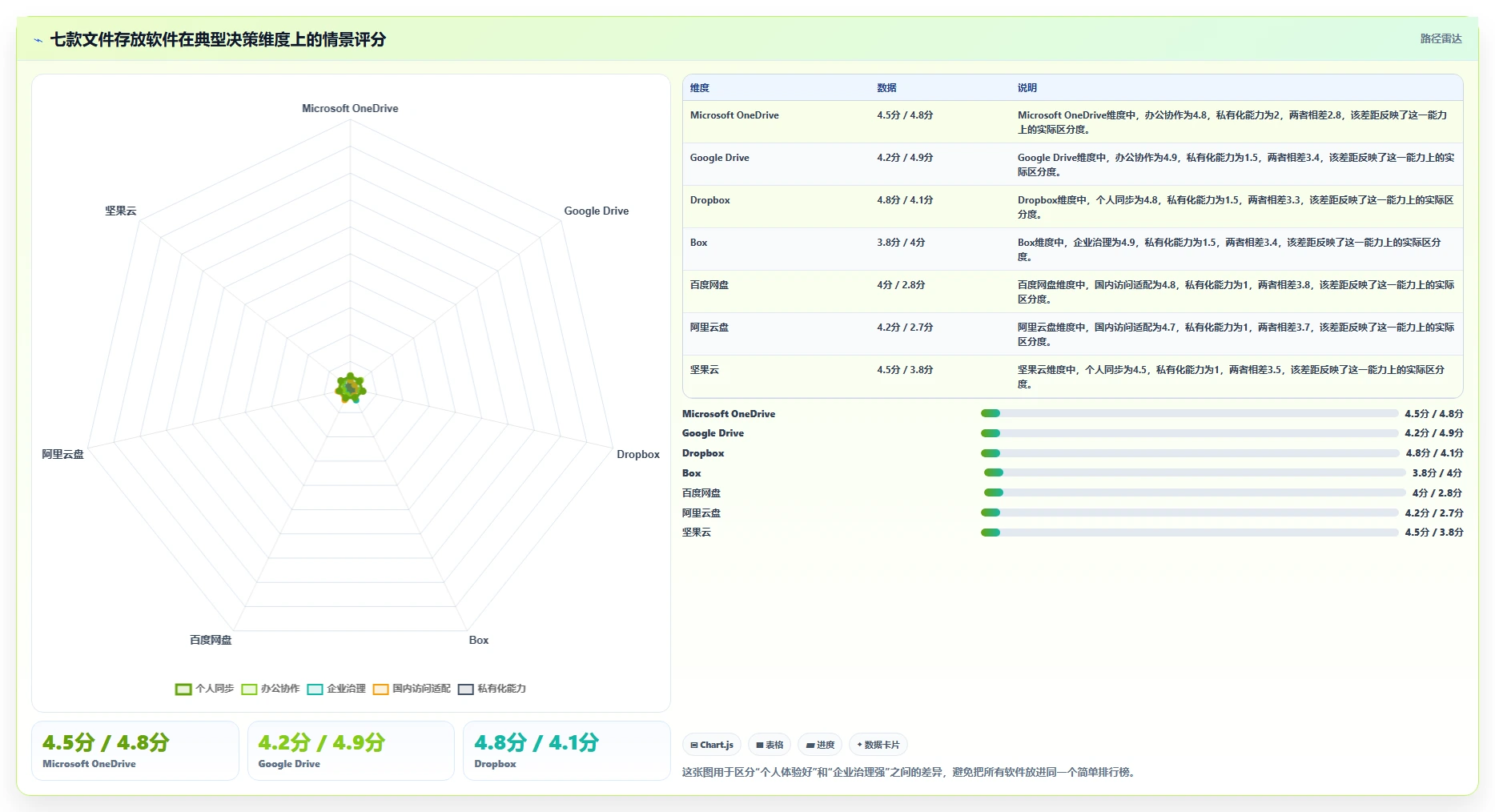1495x812 pixels.
Task: Open the Google Drive stat card
Action: [351, 750]
